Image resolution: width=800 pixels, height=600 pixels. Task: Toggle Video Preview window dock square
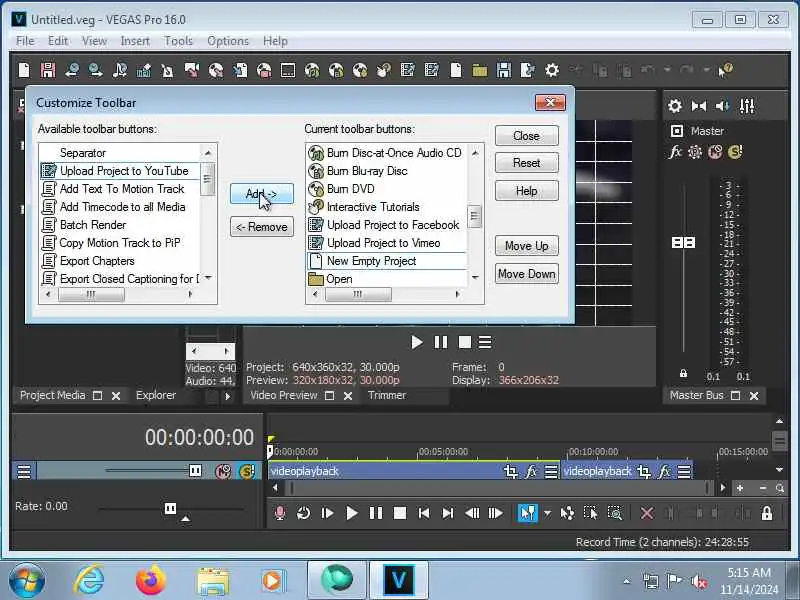(x=330, y=396)
